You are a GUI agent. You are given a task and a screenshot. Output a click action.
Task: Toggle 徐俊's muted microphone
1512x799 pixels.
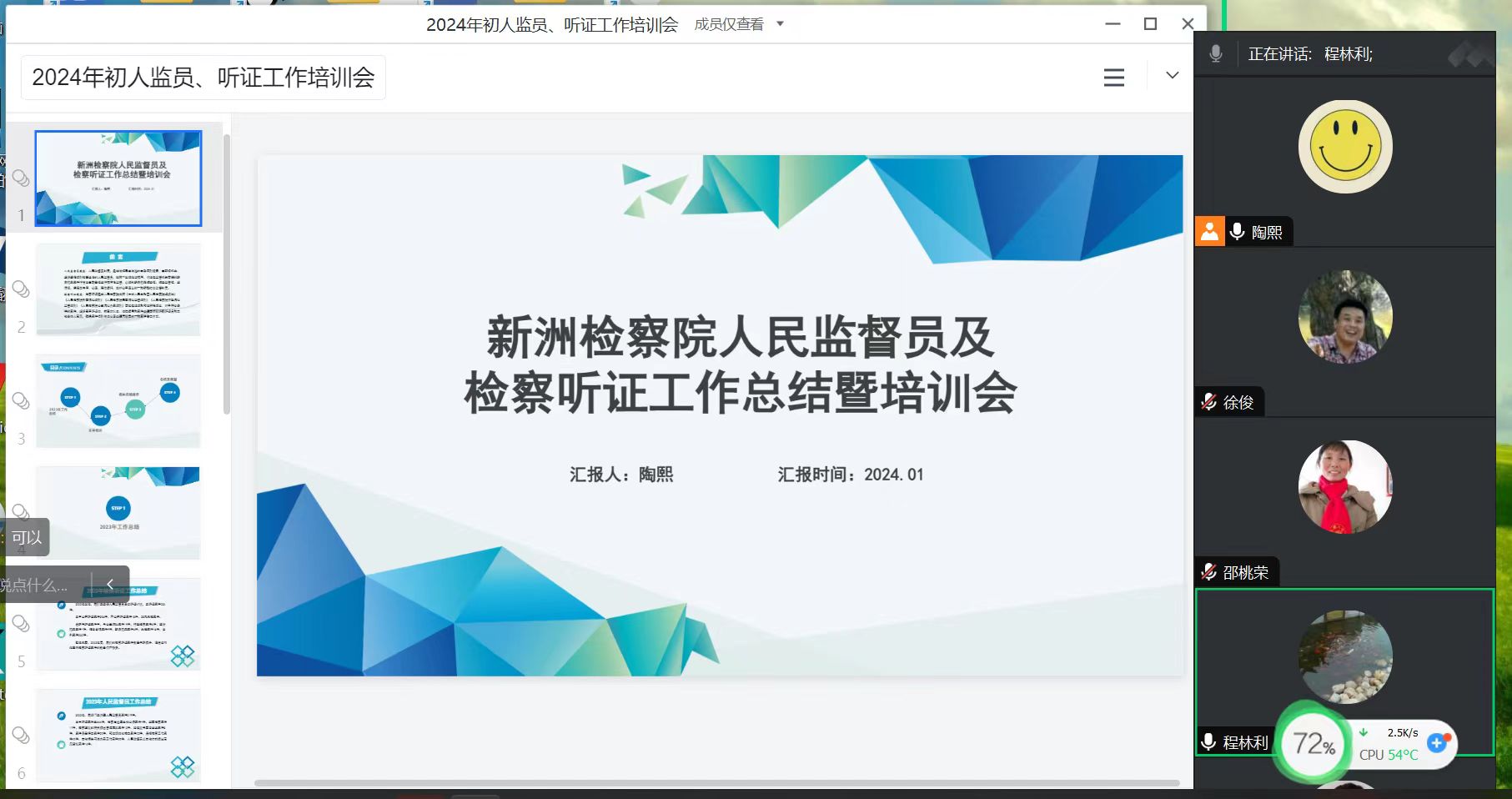click(x=1208, y=402)
